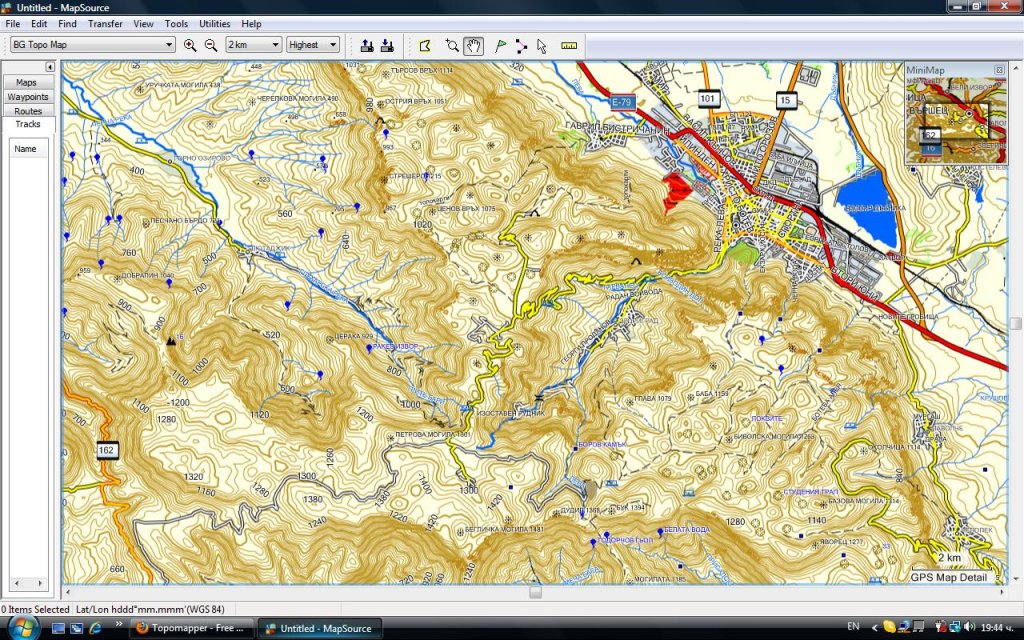The height and width of the screenshot is (640, 1024).
Task: Select the Waypoint flag tool
Action: pyautogui.click(x=501, y=45)
